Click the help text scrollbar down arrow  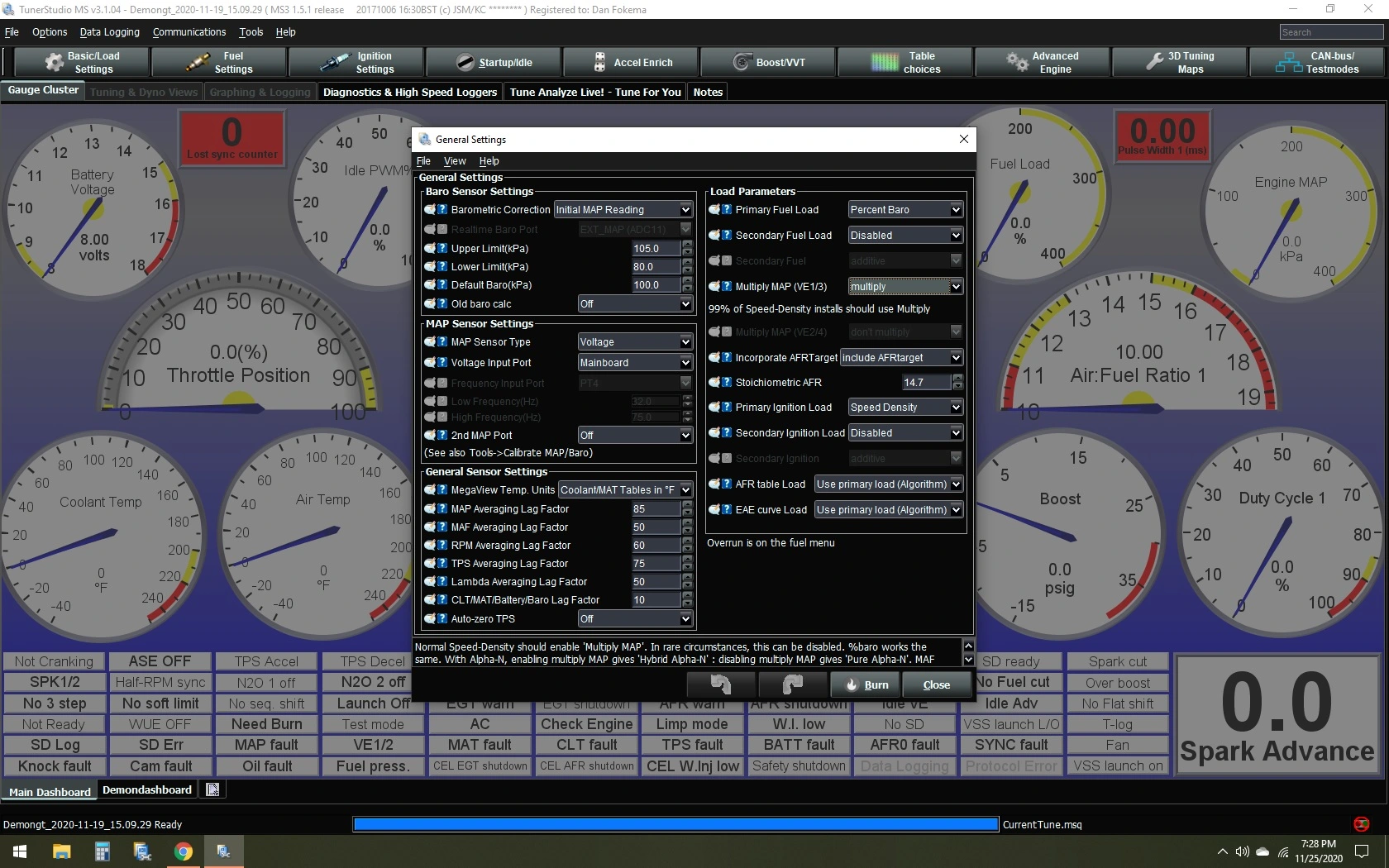click(x=968, y=660)
